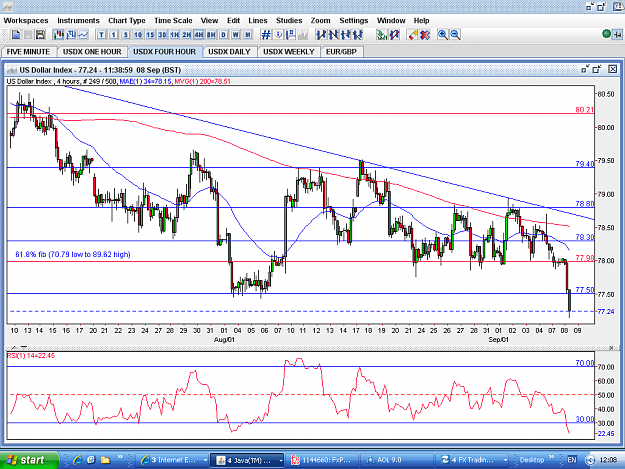Switch to the line chart type icon
The image size is (625, 469).
(83, 35)
